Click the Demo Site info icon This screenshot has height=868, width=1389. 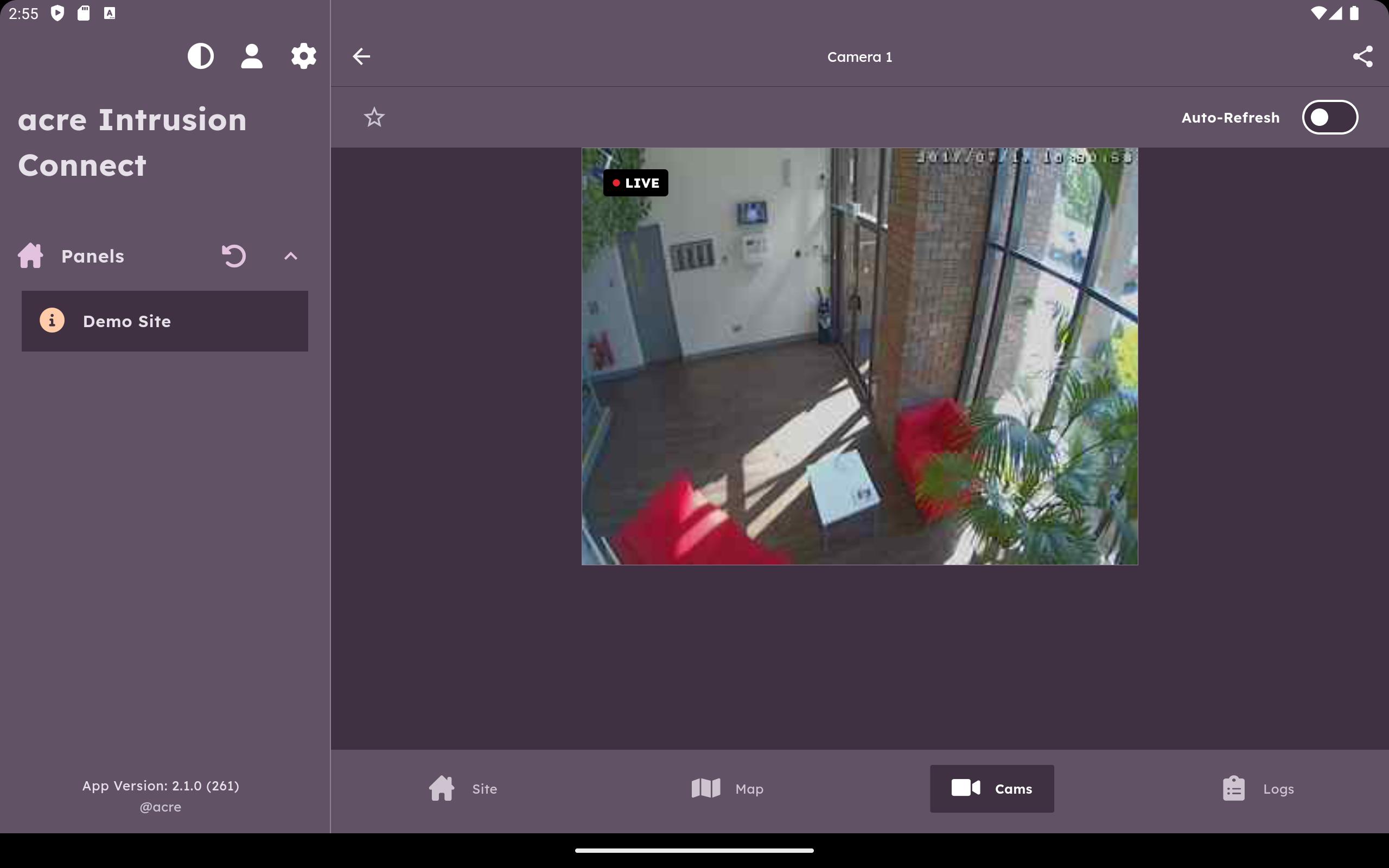(x=52, y=320)
